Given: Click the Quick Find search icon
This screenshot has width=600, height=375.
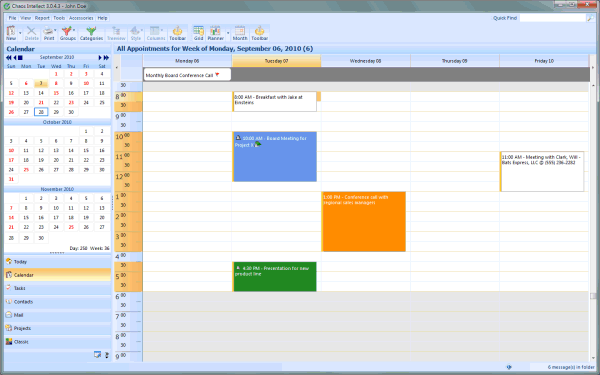Looking at the screenshot, I should [590, 18].
